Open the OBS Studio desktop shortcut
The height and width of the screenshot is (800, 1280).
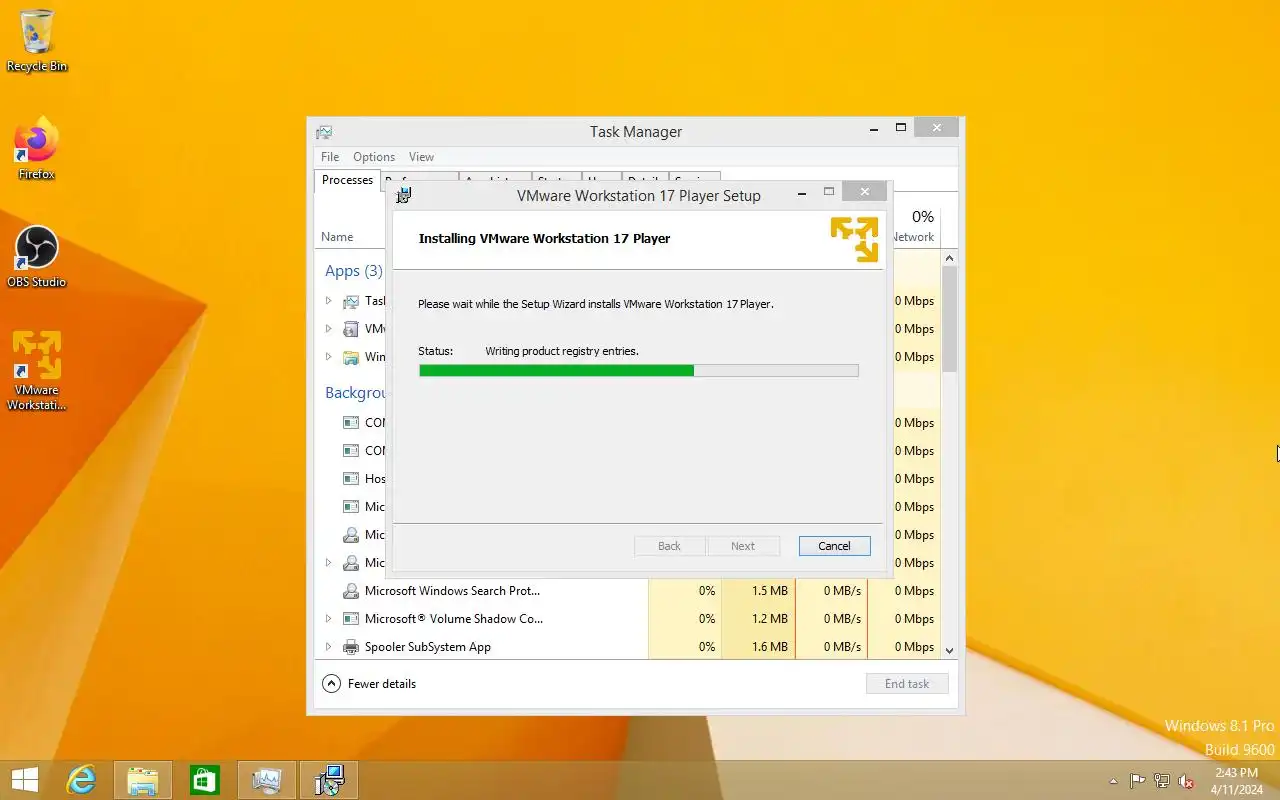[x=37, y=258]
